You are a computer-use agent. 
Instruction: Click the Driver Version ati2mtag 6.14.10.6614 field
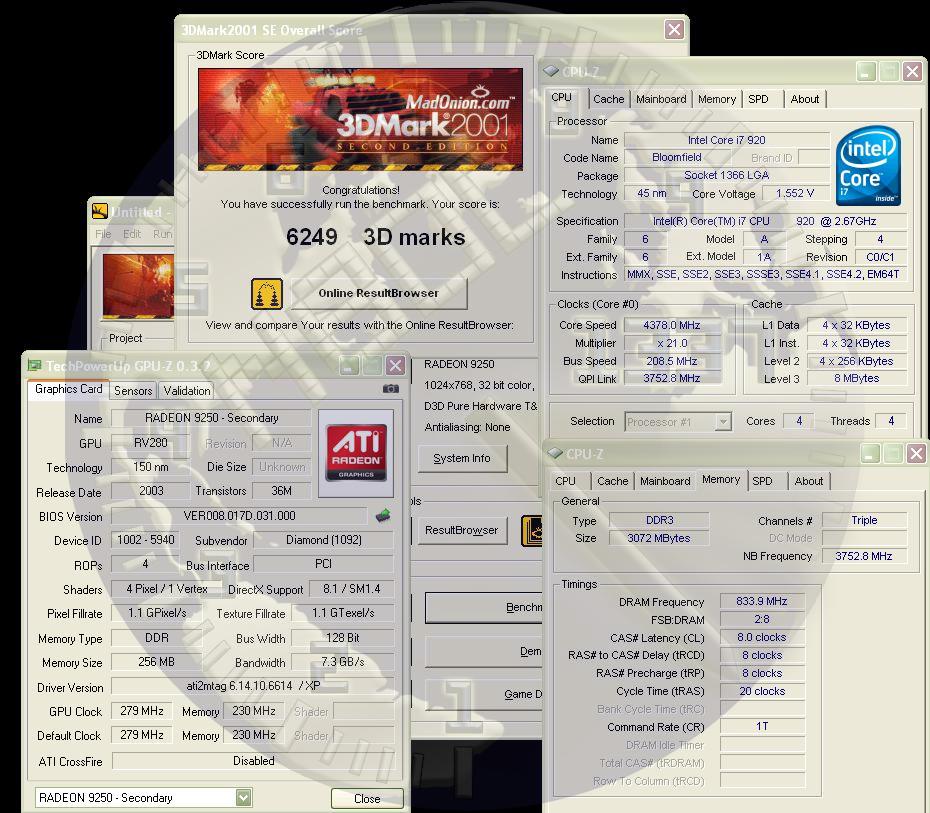253,686
